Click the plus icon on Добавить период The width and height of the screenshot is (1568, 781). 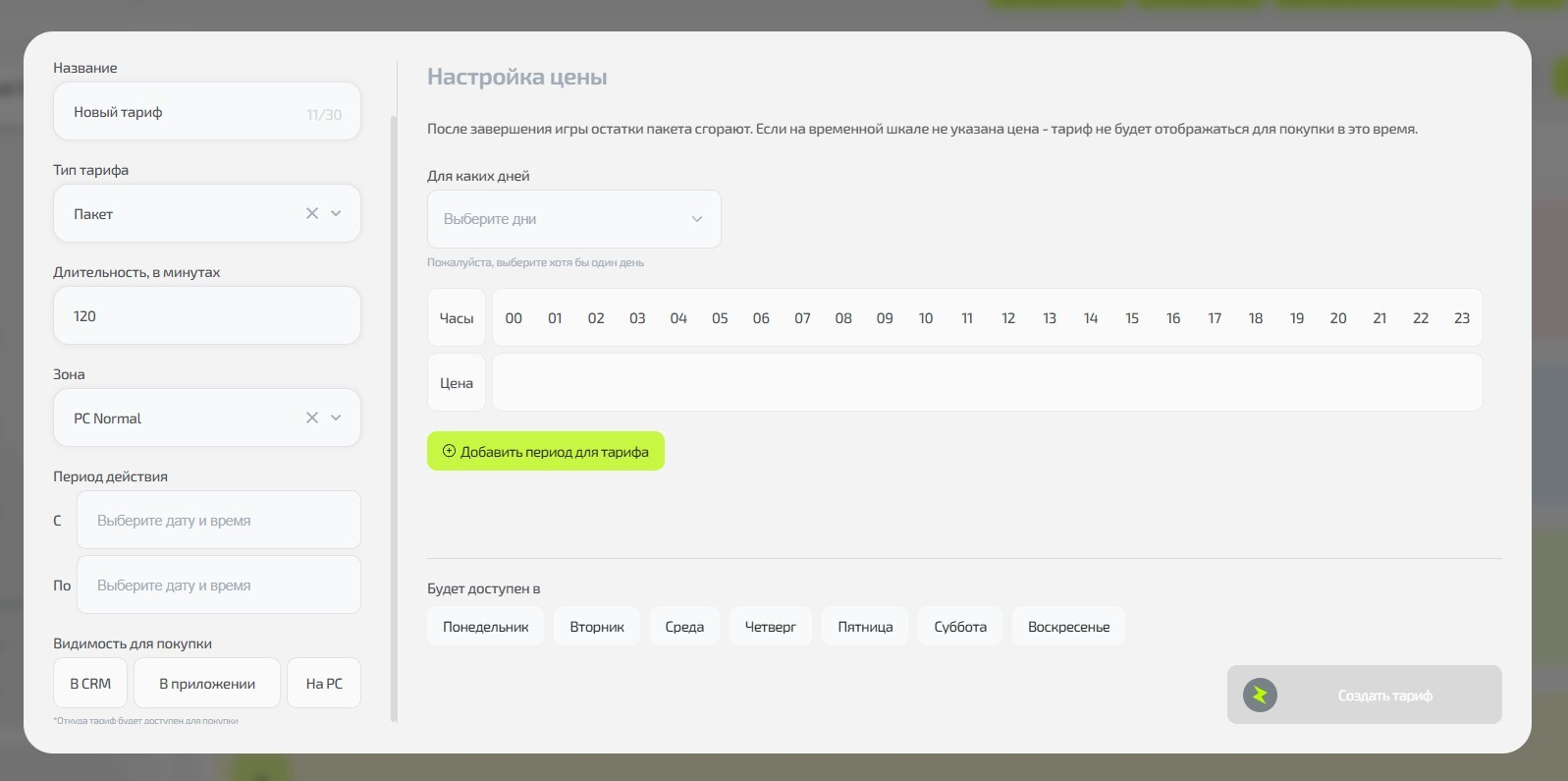[449, 452]
